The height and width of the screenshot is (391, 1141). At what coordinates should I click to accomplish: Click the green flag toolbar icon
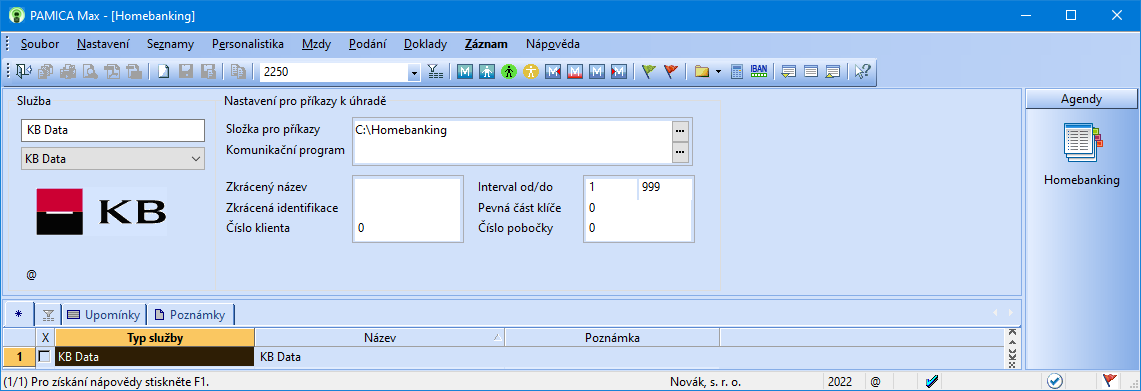click(x=648, y=71)
